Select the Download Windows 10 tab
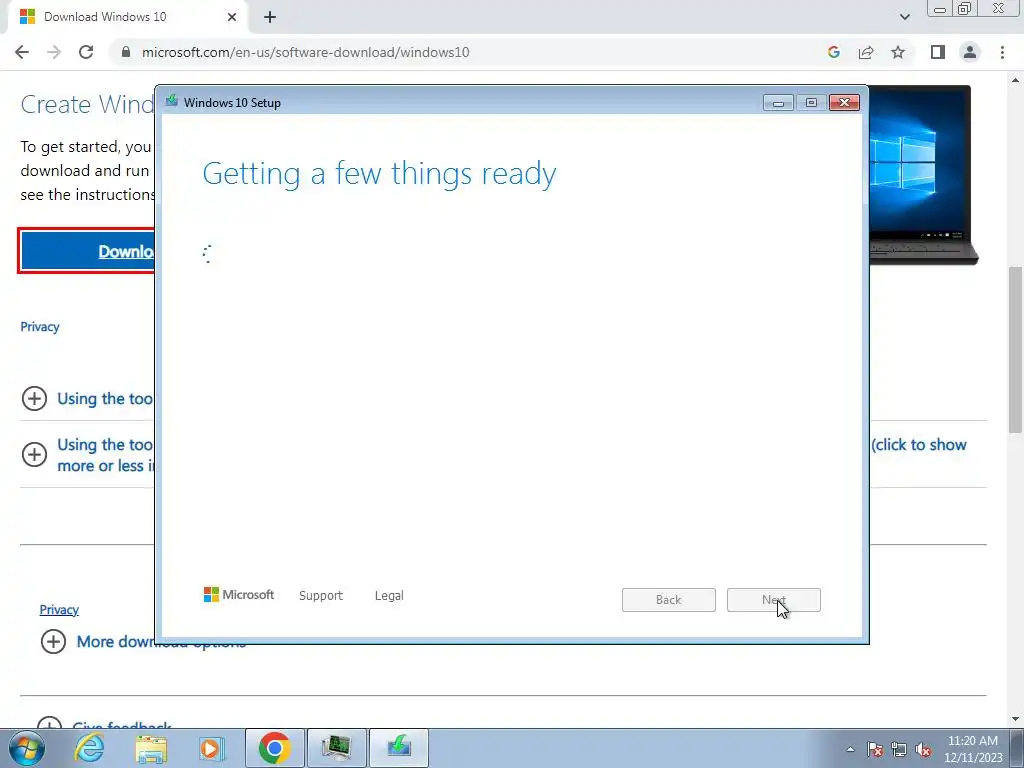This screenshot has height=768, width=1024. coord(127,17)
